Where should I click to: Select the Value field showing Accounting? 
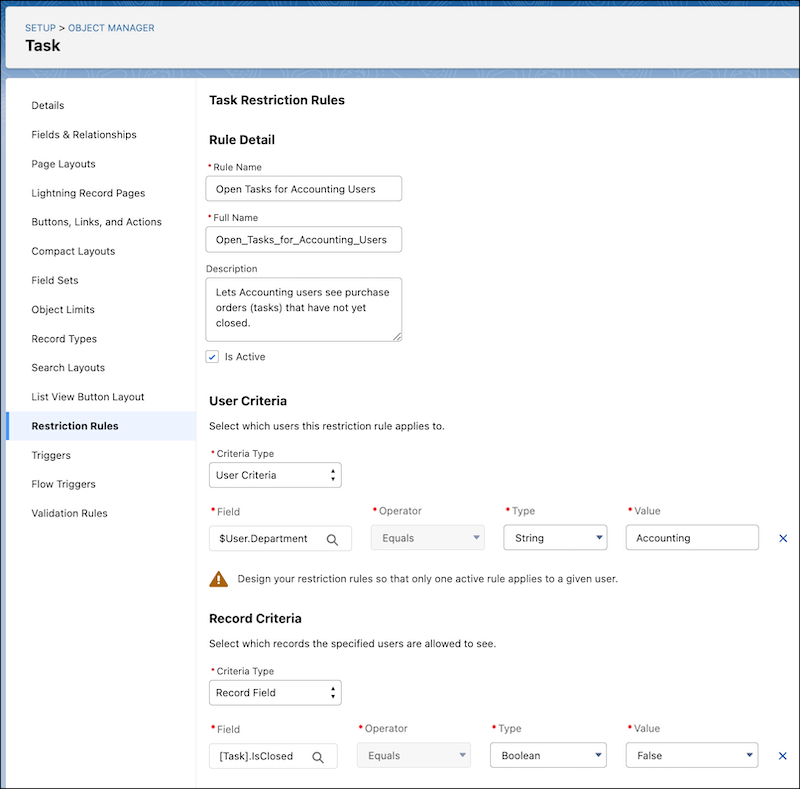click(x=692, y=538)
